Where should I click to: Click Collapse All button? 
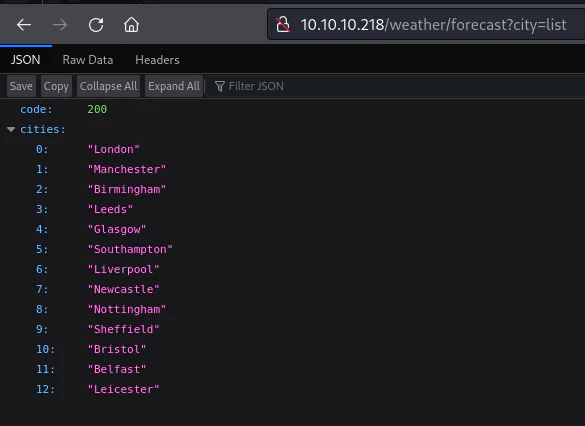[108, 86]
